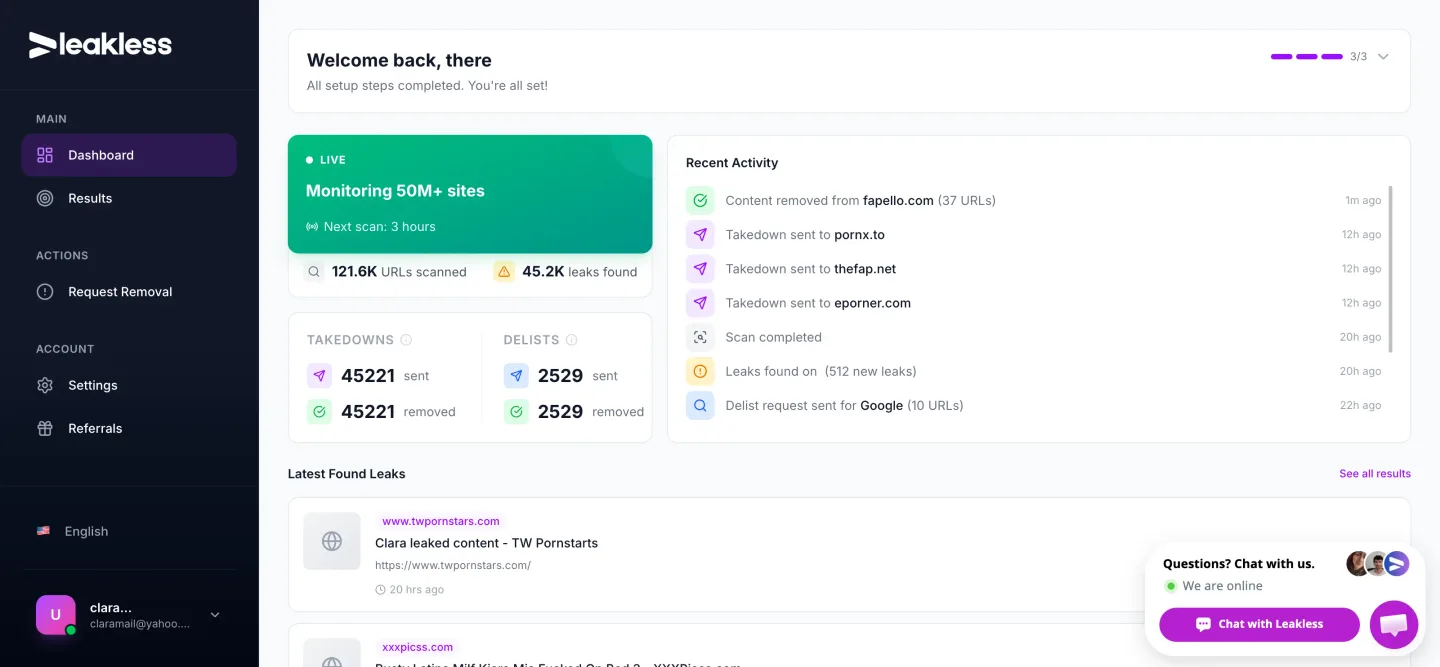Click the delists sent paper-plane icon

[x=516, y=376]
